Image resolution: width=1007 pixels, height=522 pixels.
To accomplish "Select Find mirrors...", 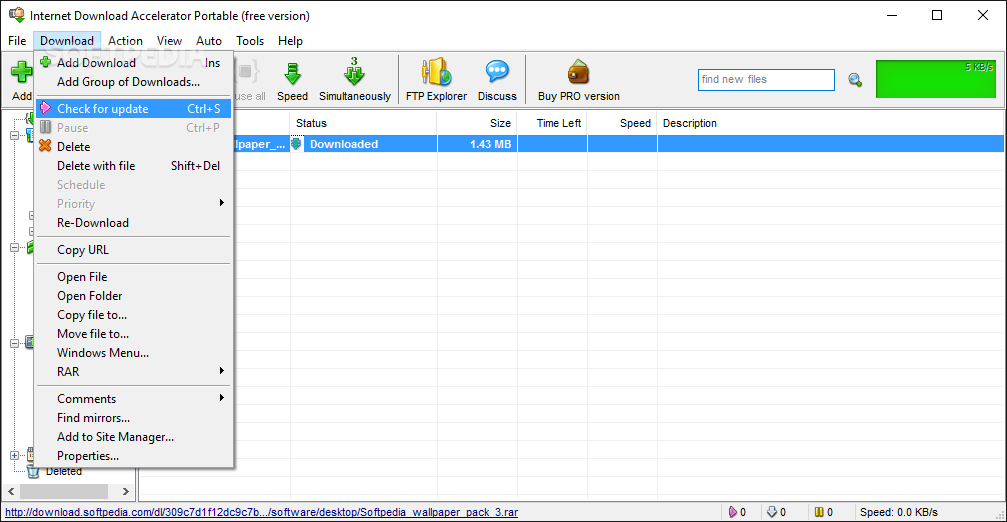I will [x=134, y=418].
